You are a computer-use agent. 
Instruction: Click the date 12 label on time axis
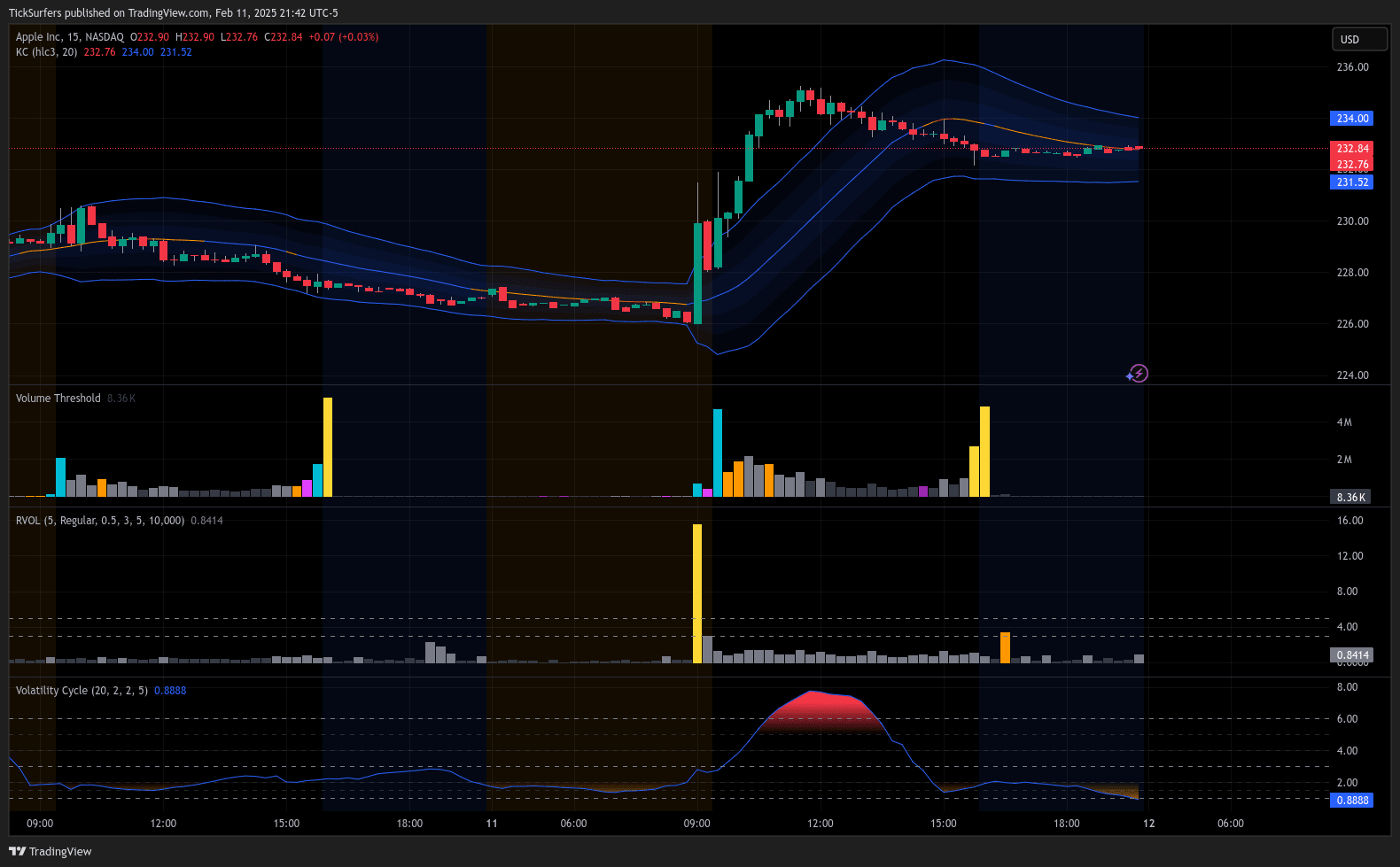pyautogui.click(x=1149, y=824)
